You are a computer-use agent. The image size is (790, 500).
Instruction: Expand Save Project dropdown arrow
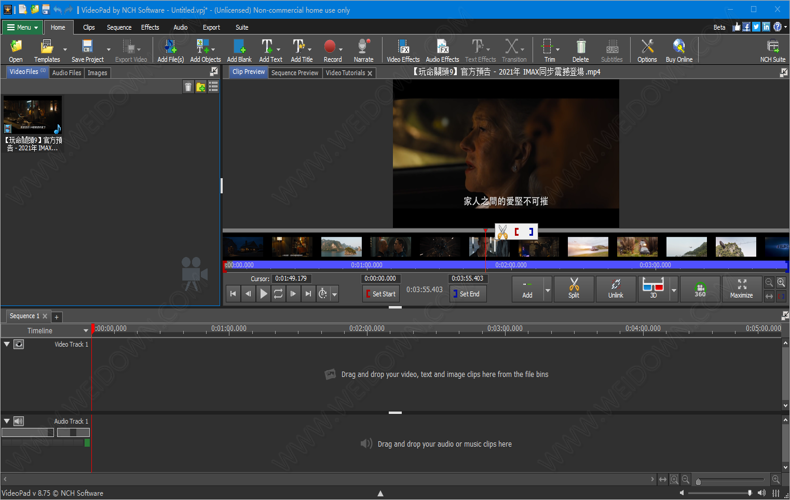(108, 49)
